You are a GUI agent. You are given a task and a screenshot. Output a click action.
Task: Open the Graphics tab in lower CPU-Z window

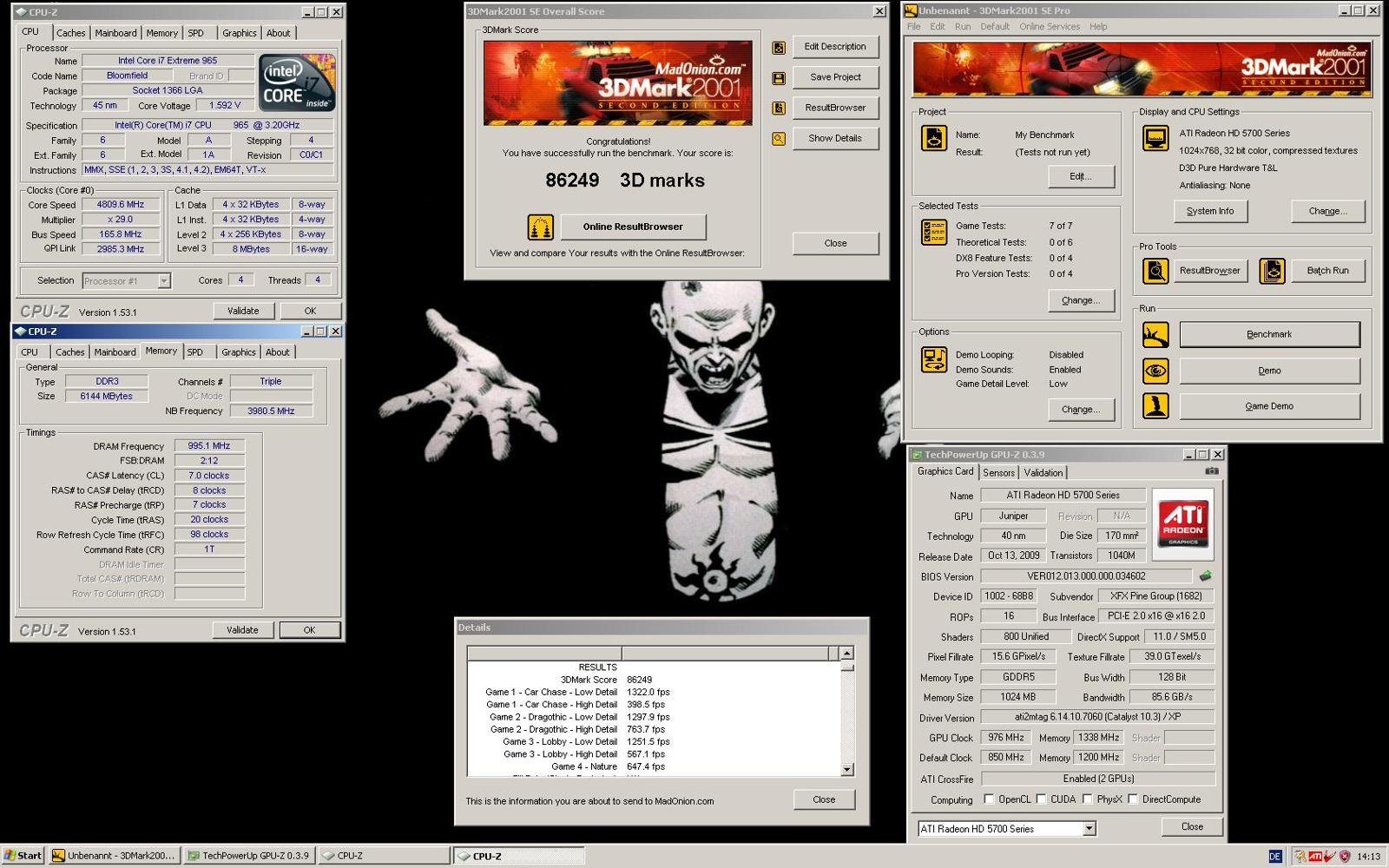click(x=239, y=352)
